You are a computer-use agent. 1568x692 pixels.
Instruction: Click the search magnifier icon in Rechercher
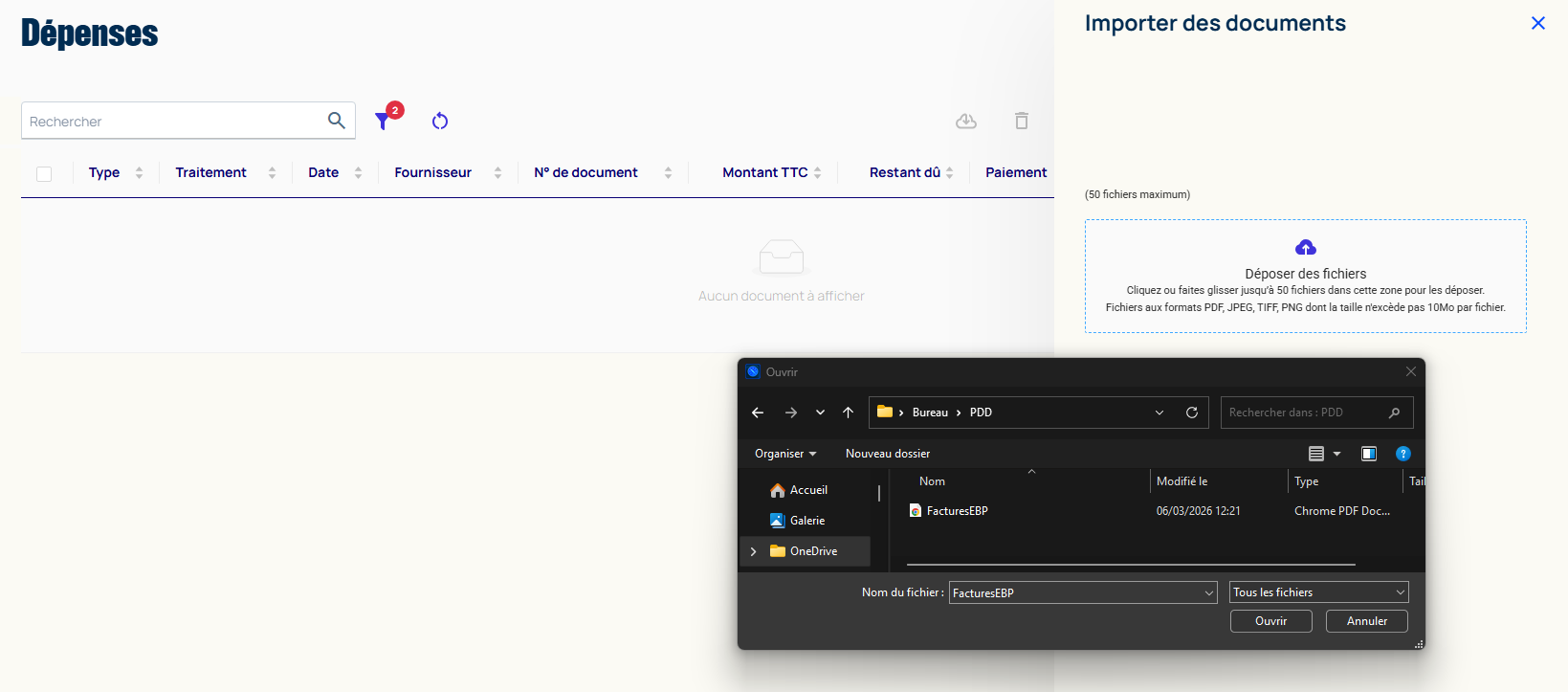coord(337,121)
